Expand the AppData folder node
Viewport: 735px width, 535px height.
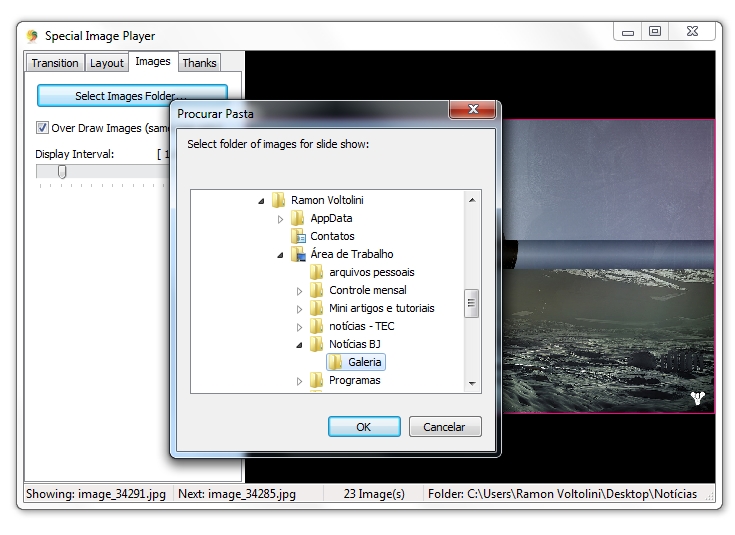280,219
